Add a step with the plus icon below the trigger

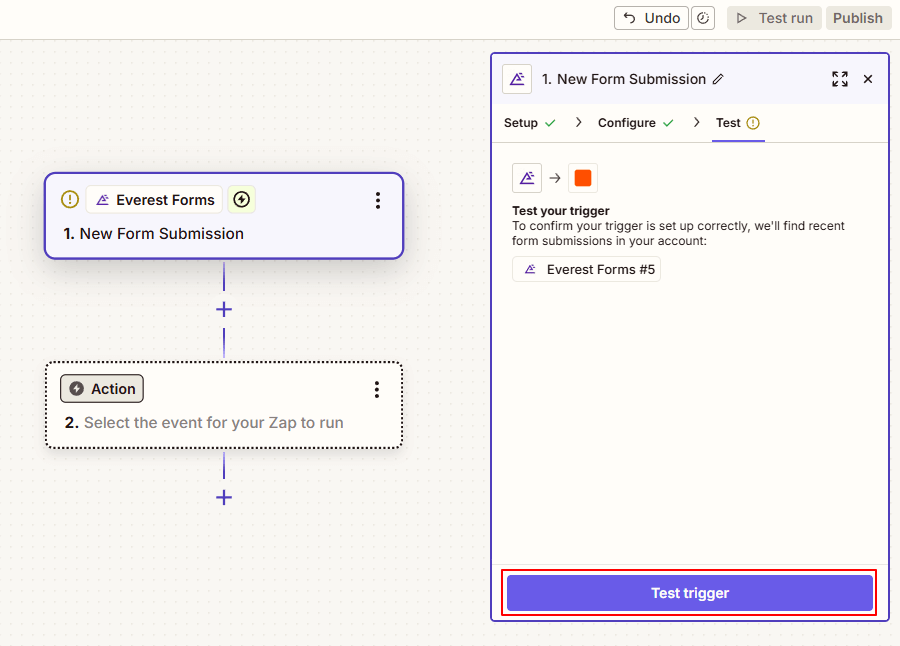tap(223, 309)
